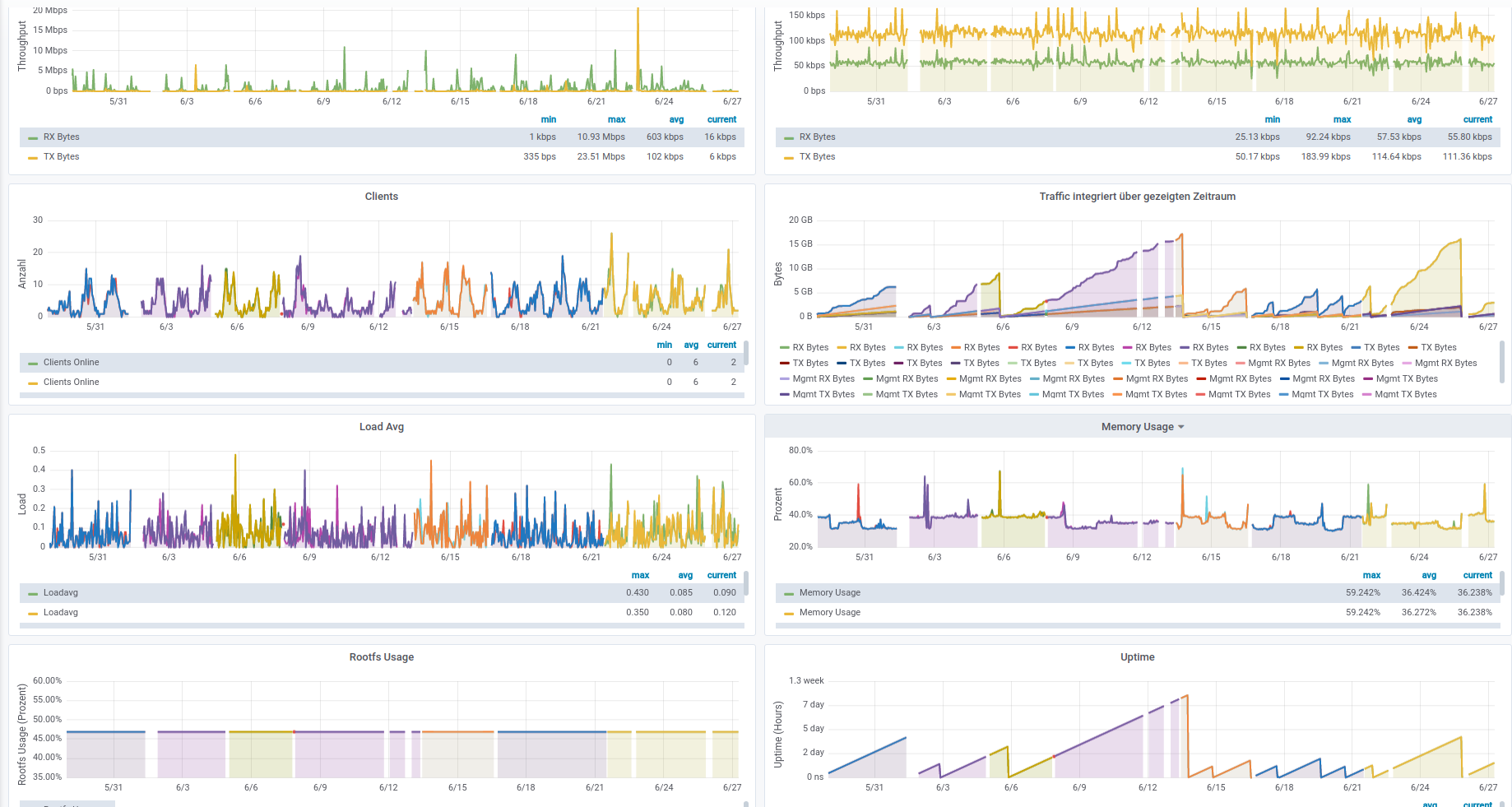The width and height of the screenshot is (1512, 807).
Task: Click green swatch of Memory Usage 36.424% row
Action: 789,594
